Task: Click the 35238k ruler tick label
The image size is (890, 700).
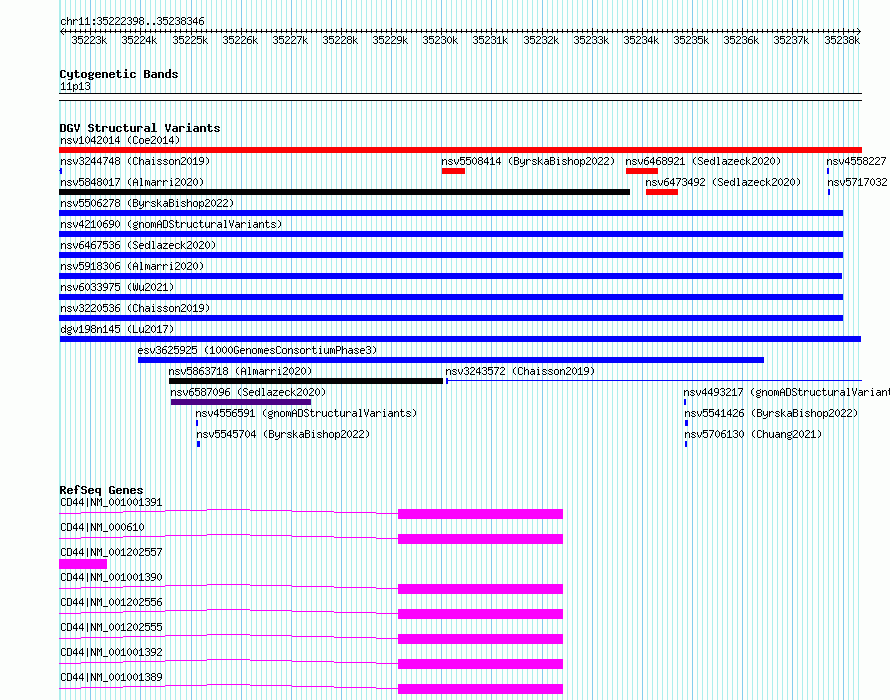Action: [x=842, y=40]
